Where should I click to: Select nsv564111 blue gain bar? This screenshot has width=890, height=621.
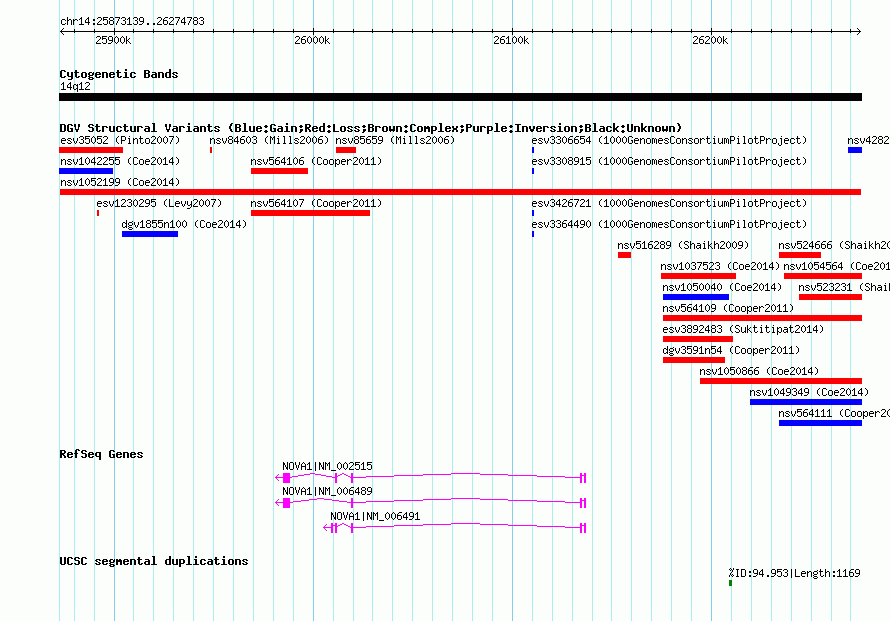tap(820, 423)
